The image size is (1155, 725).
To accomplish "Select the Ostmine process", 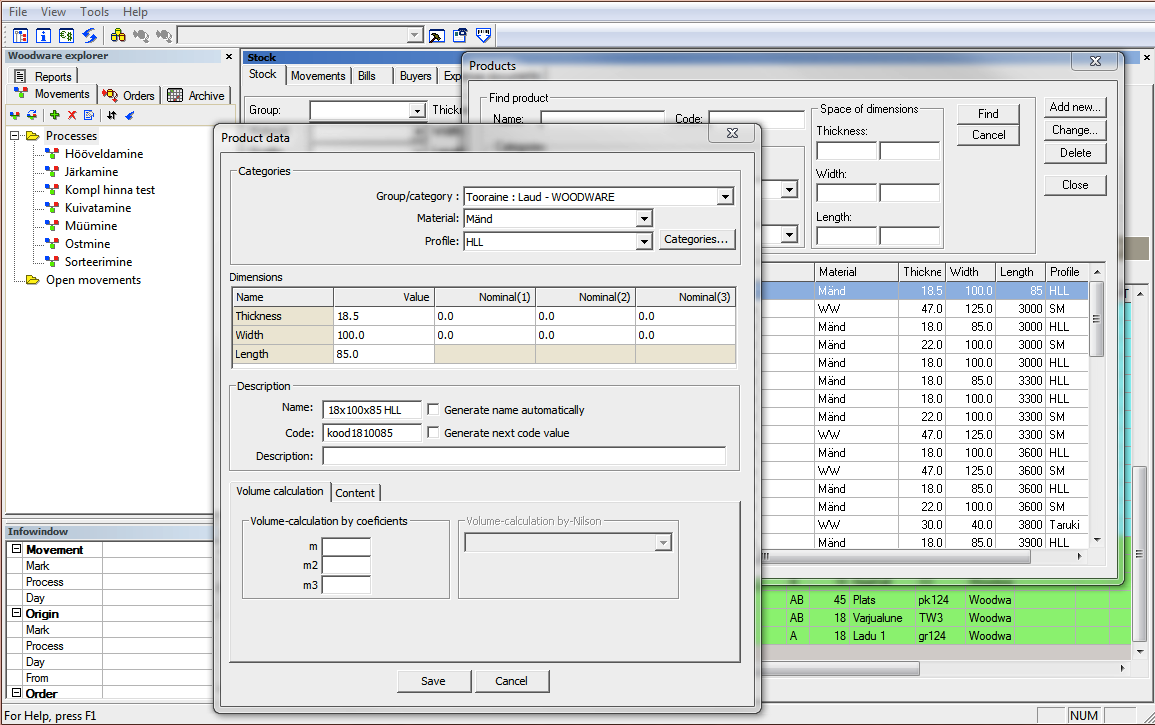I will tap(87, 244).
